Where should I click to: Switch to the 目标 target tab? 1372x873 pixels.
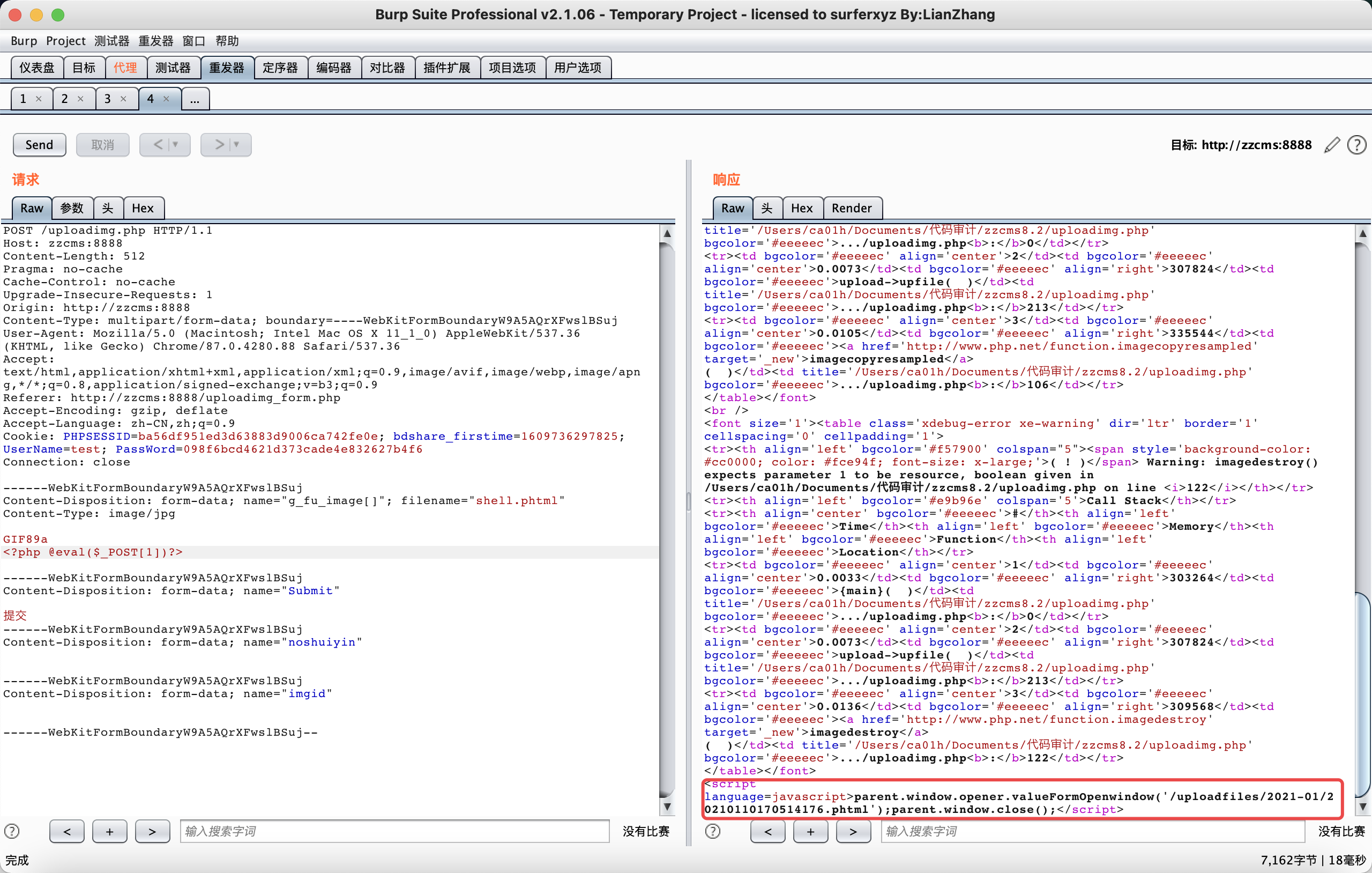[x=84, y=68]
